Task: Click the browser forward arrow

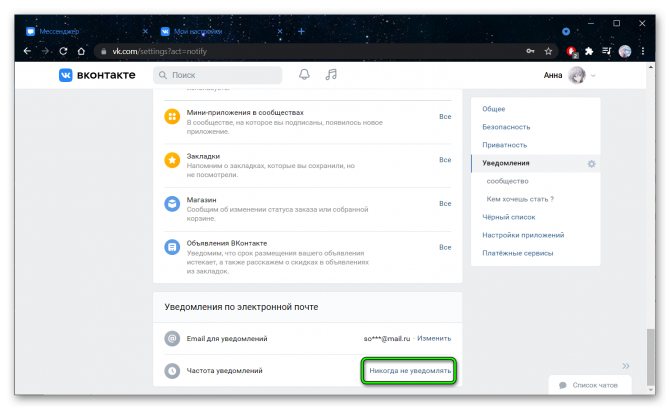Action: coord(45,51)
